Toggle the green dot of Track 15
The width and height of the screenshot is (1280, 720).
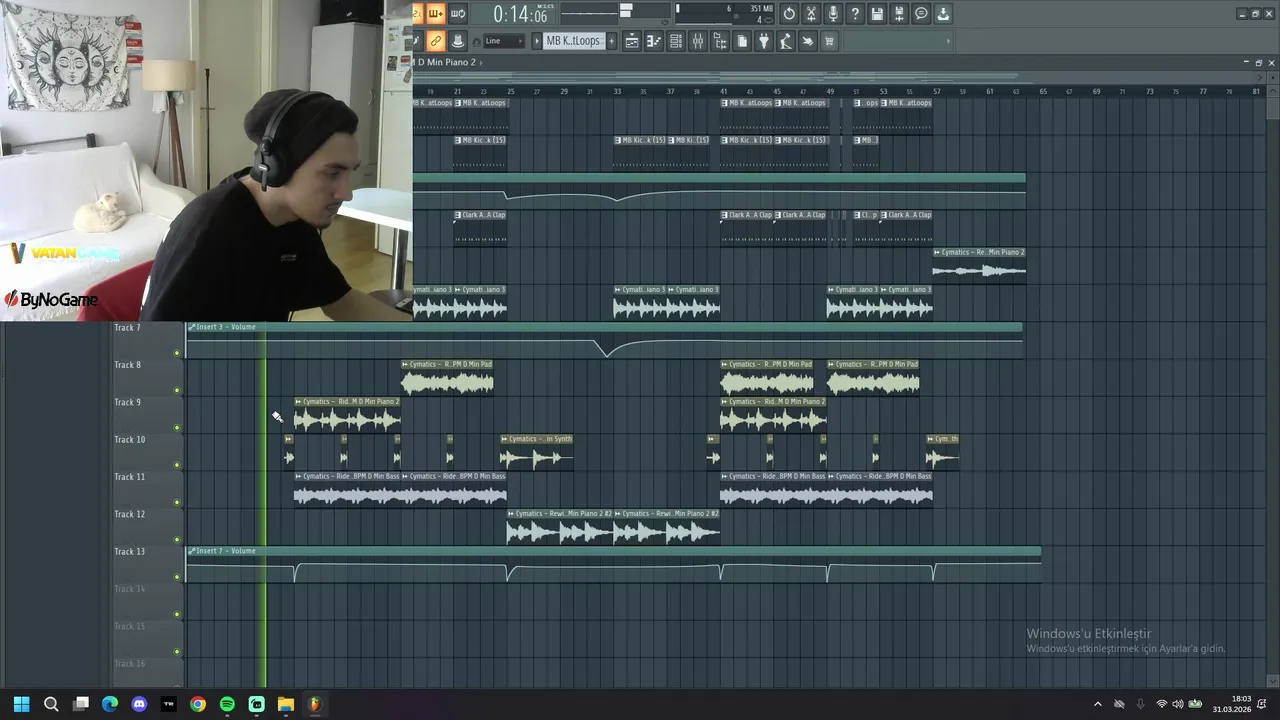point(177,652)
